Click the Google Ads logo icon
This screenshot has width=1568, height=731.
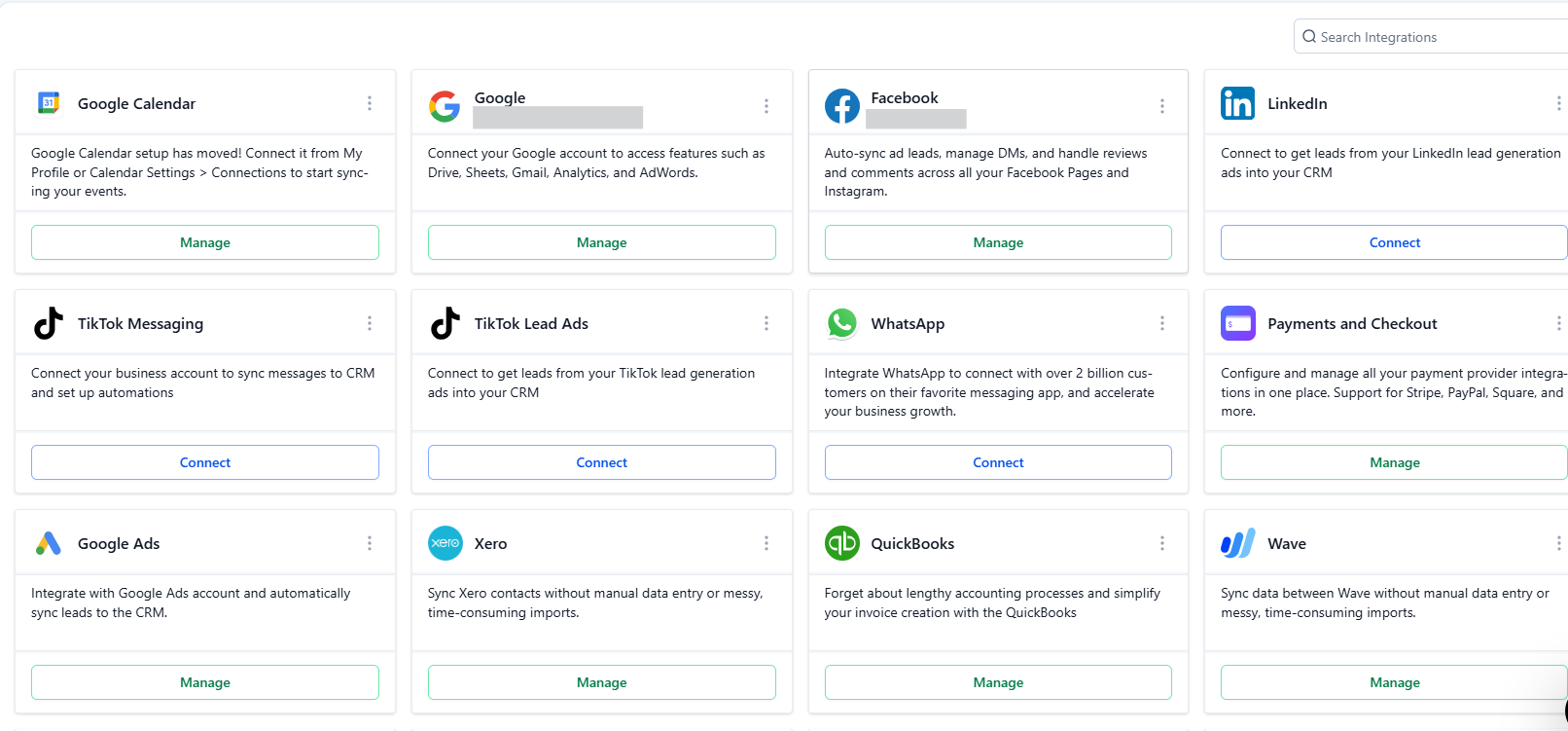point(49,543)
